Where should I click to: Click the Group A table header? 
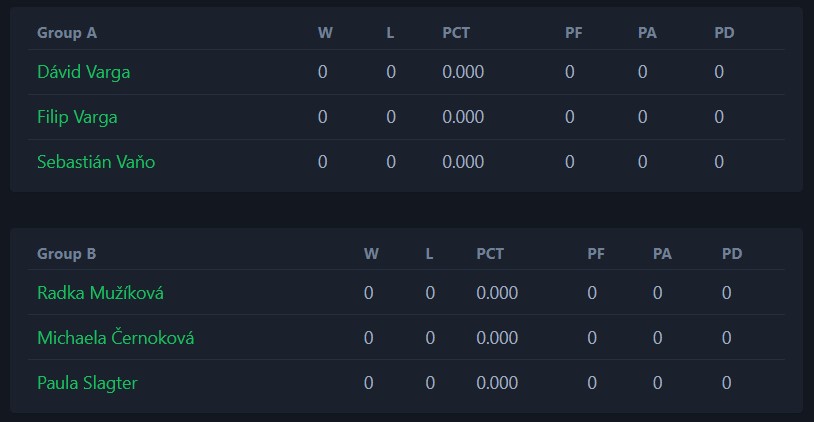(x=67, y=33)
